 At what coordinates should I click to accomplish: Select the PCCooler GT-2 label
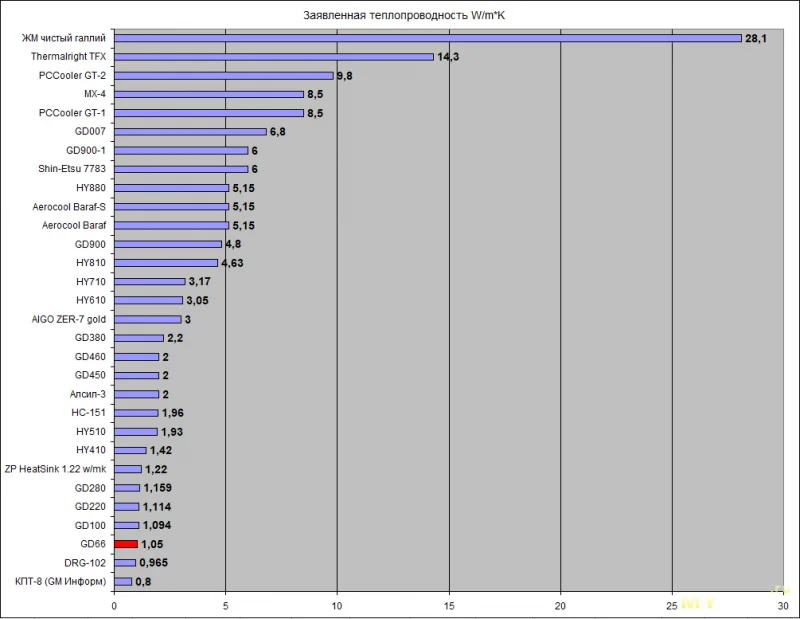72,75
